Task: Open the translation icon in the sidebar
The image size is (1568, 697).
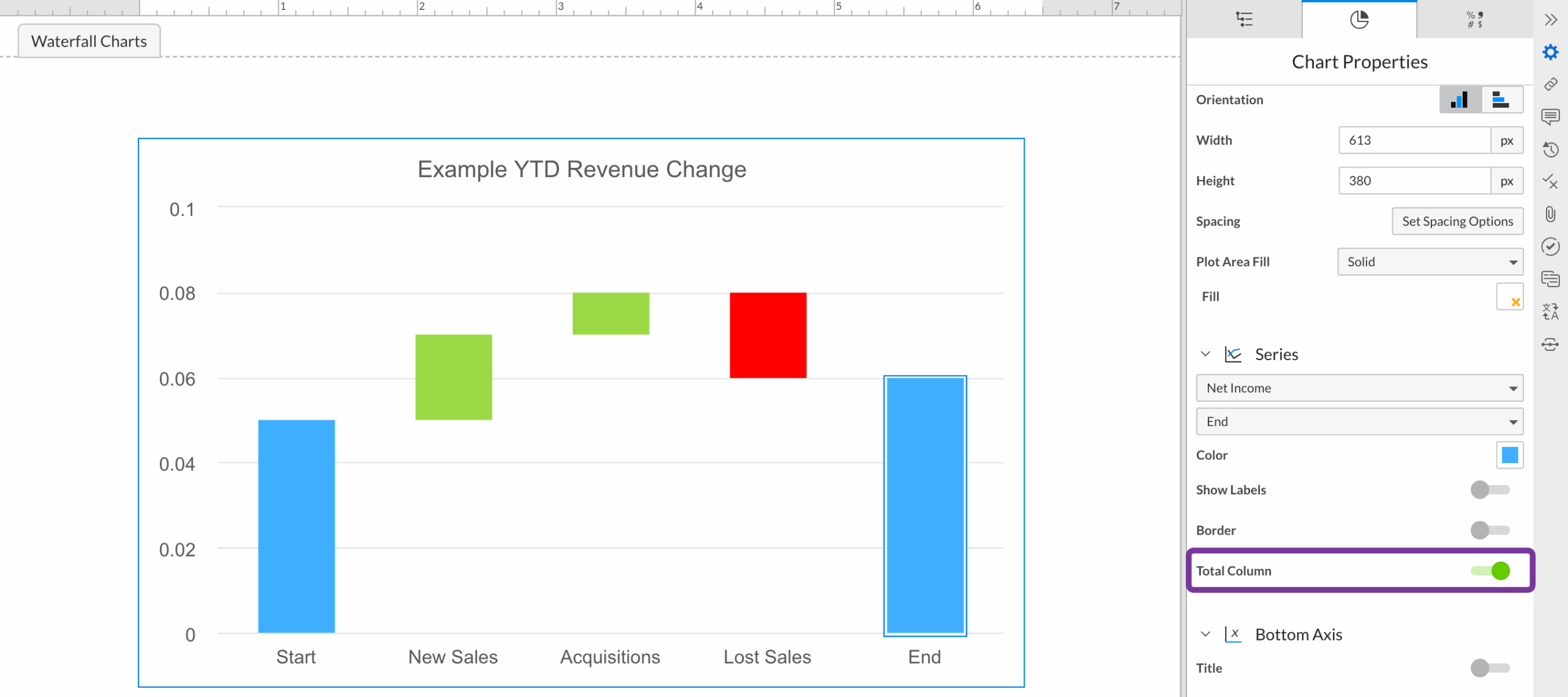Action: [1550, 312]
